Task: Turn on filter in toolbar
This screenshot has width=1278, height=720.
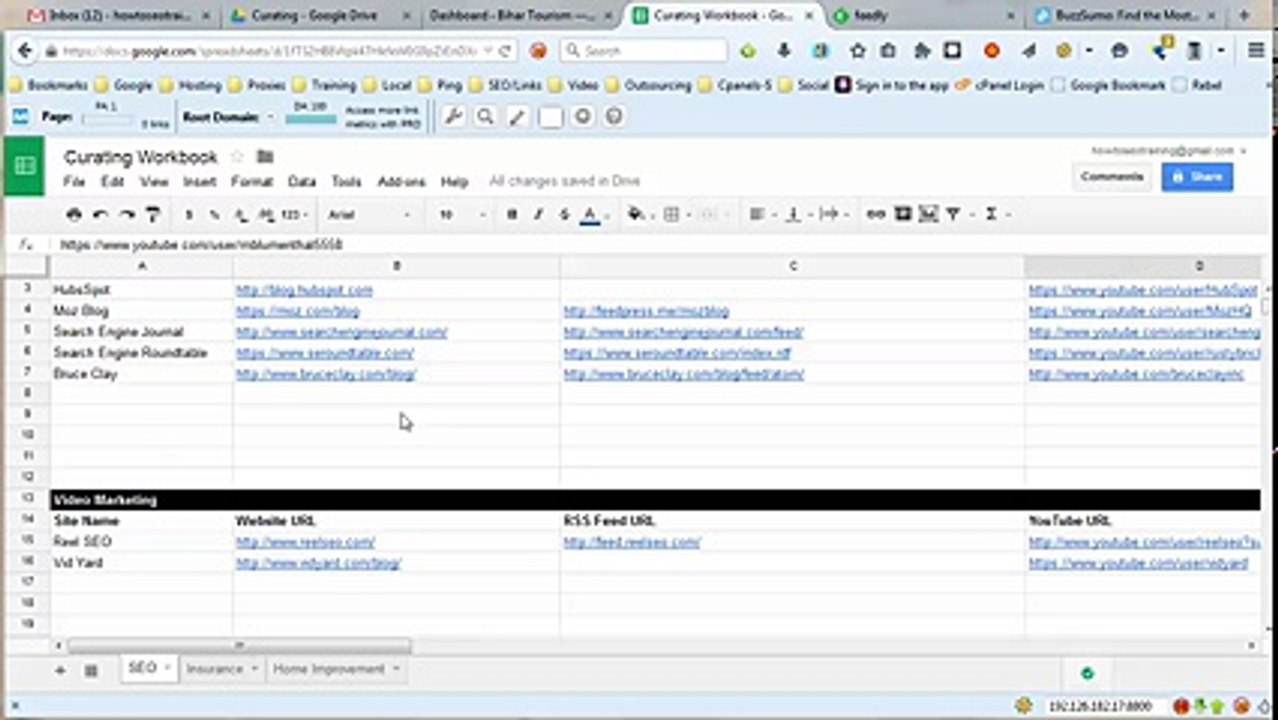Action: pyautogui.click(x=954, y=214)
